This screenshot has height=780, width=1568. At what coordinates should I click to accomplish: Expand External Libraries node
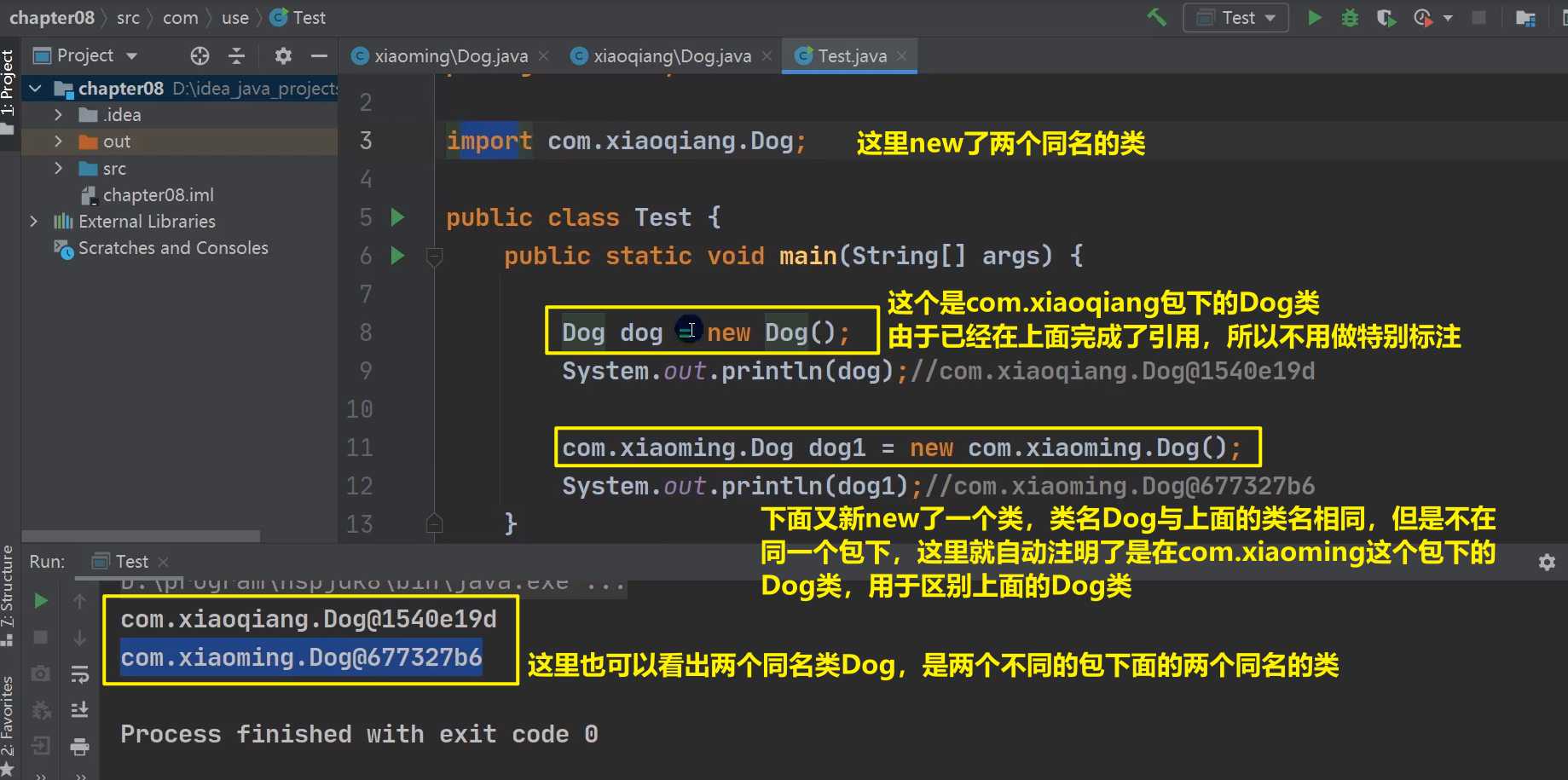33,222
